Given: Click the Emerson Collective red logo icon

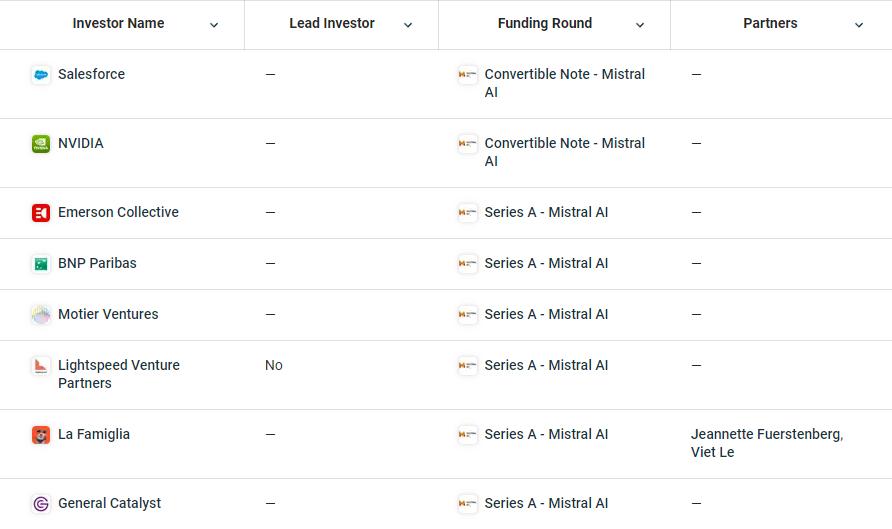Looking at the screenshot, I should click(x=41, y=213).
